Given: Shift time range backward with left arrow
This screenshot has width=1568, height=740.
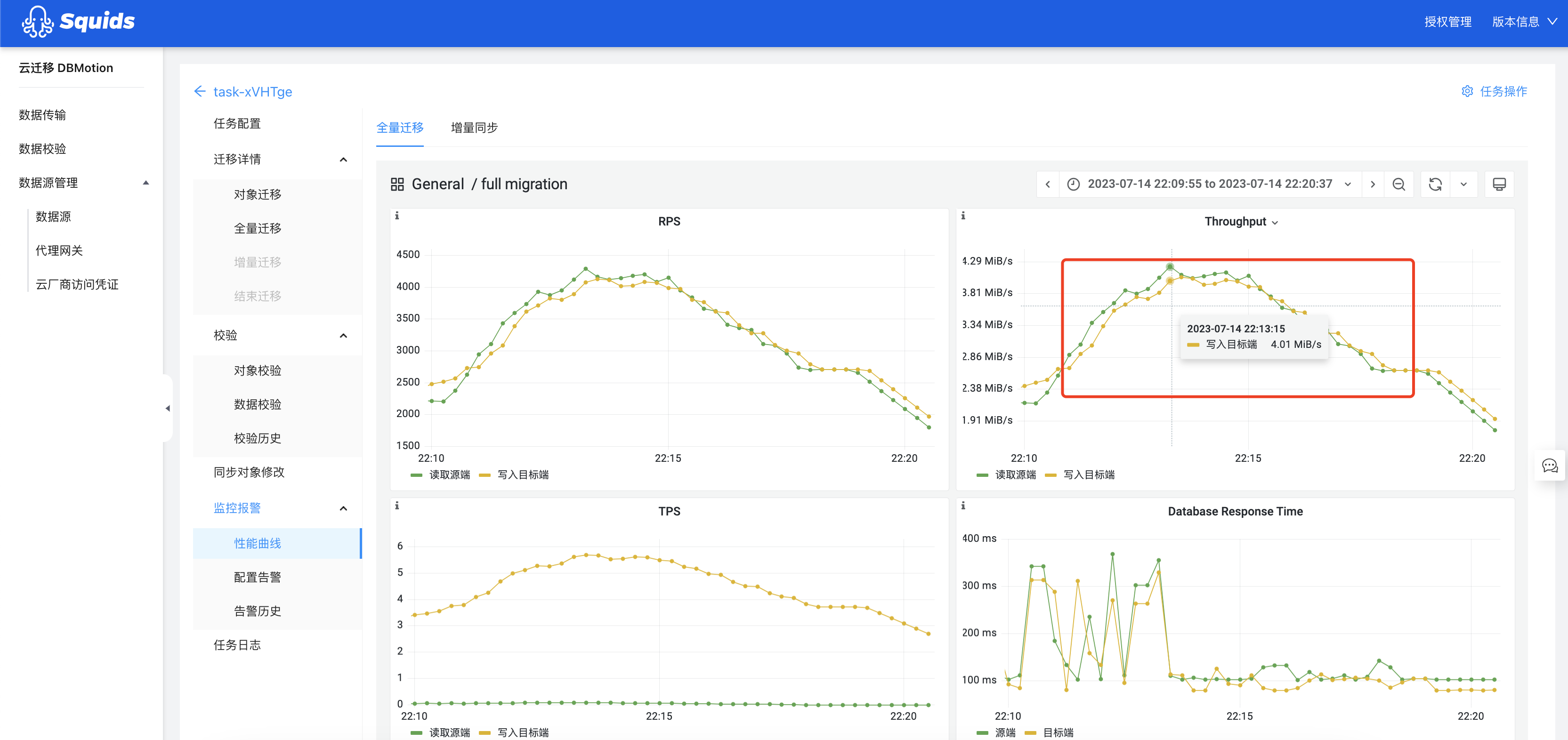Looking at the screenshot, I should point(1048,185).
